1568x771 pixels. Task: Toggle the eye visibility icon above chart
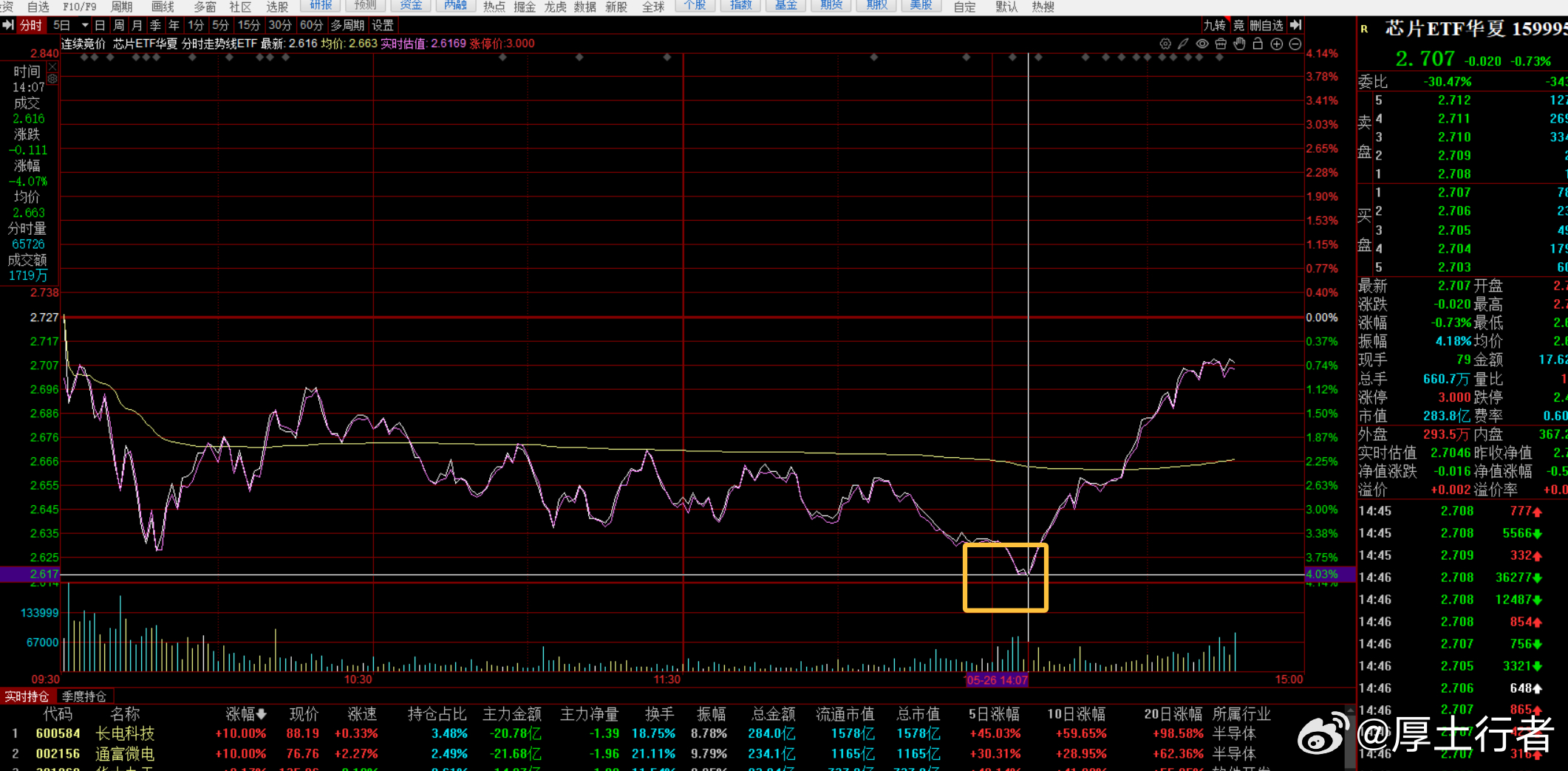click(x=1202, y=44)
